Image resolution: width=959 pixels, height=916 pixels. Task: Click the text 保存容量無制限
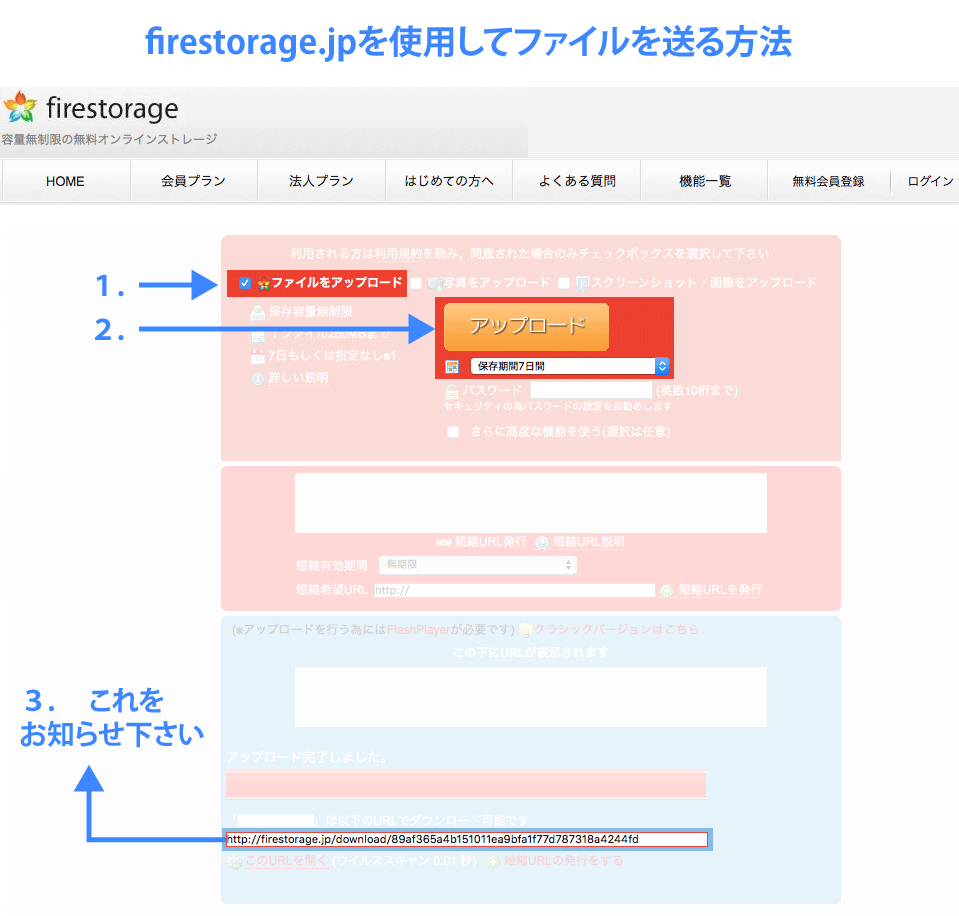(311, 312)
